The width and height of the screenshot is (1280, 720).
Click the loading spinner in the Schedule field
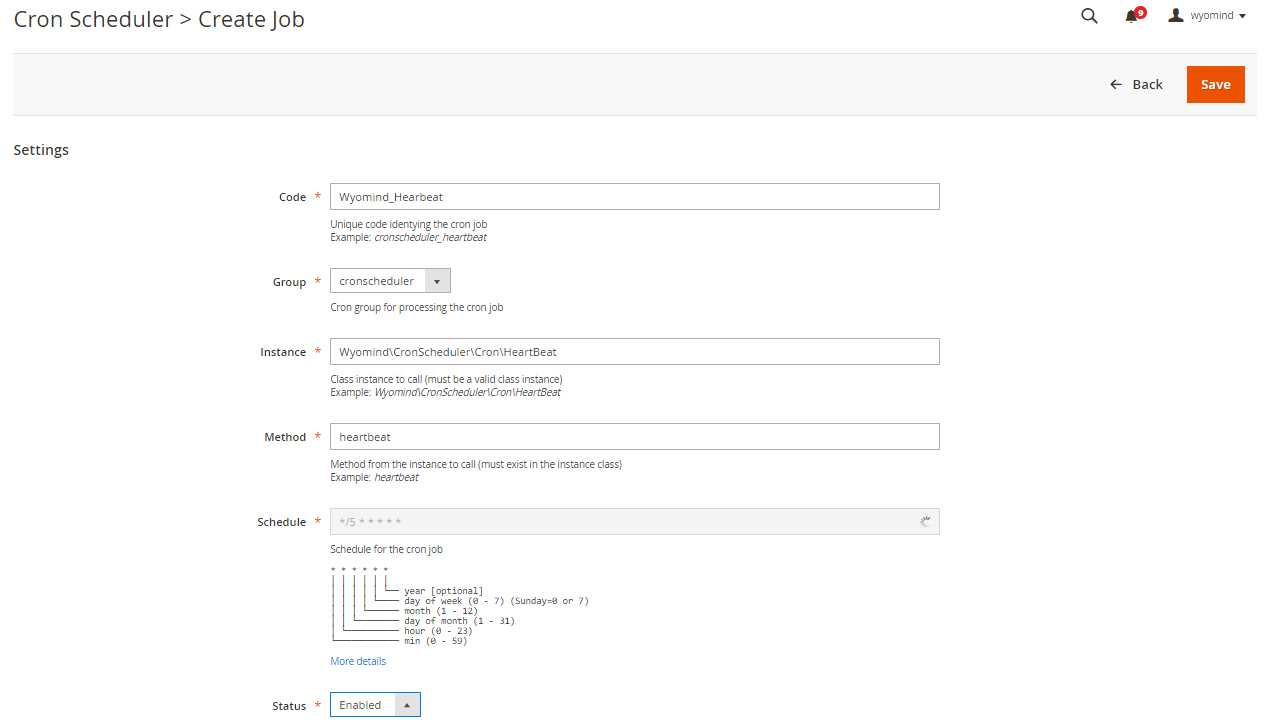point(925,521)
